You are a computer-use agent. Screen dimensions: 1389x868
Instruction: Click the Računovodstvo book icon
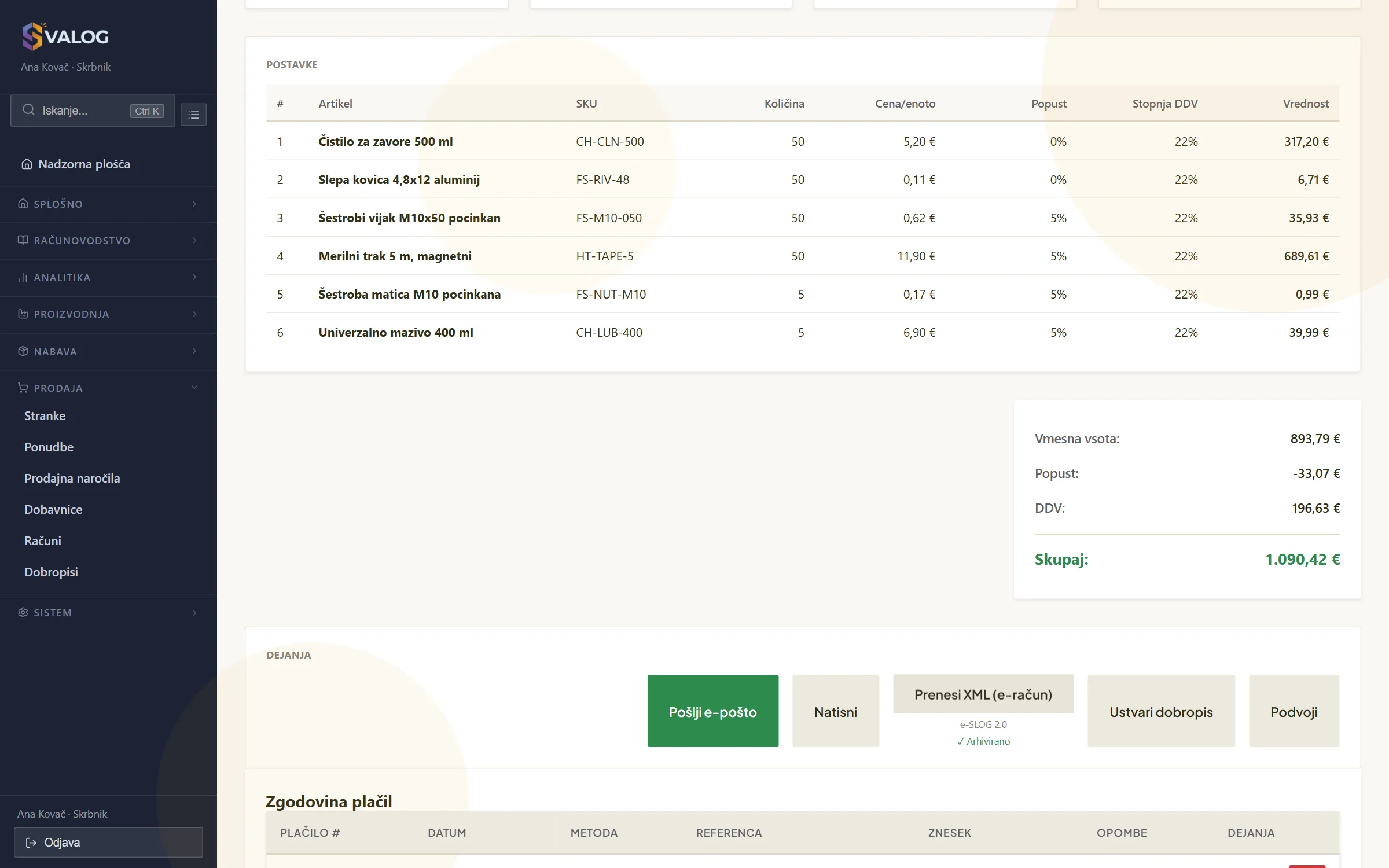click(23, 240)
